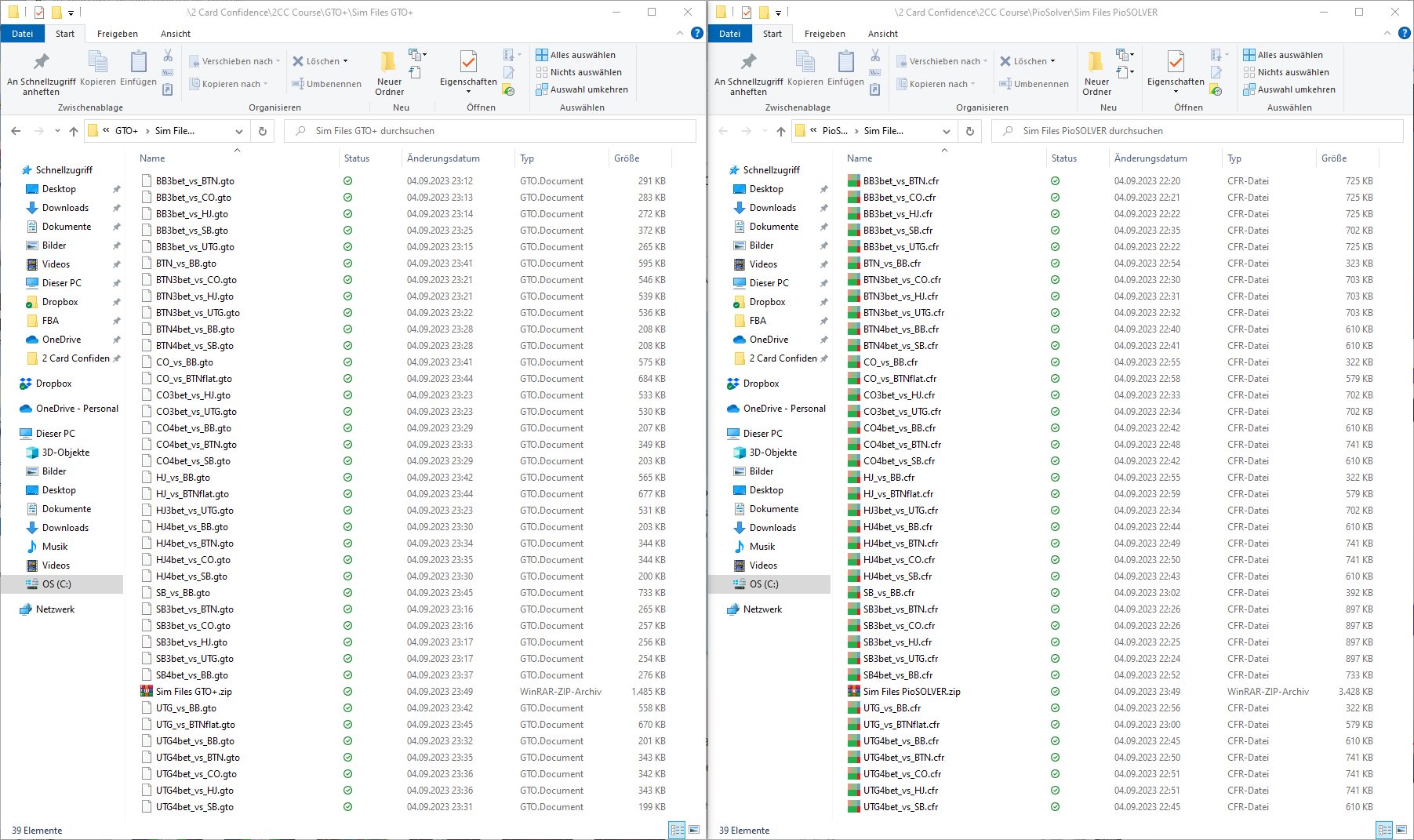Click the Ausschneiden scissors icon
The height and width of the screenshot is (840, 1414).
click(167, 56)
